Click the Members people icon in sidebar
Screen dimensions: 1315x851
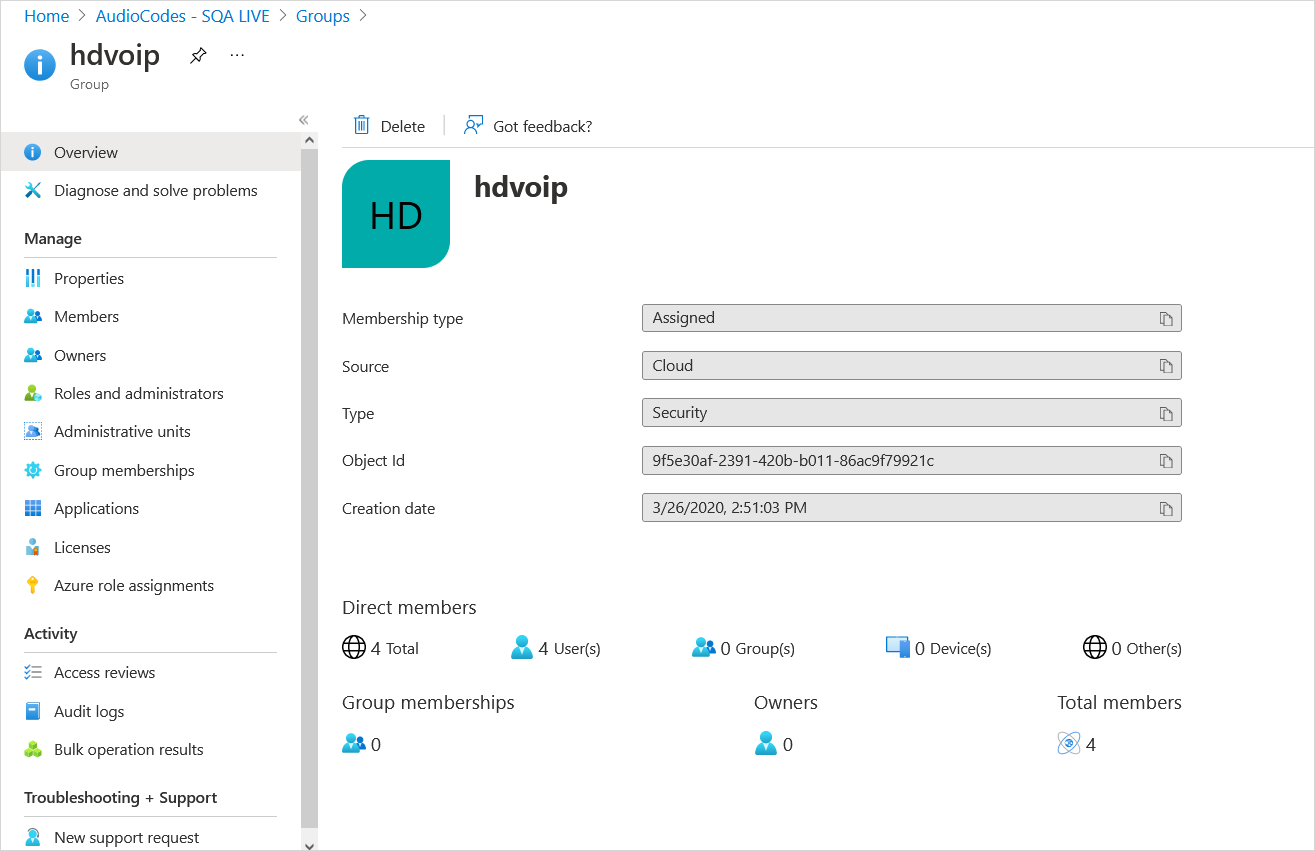[x=33, y=316]
